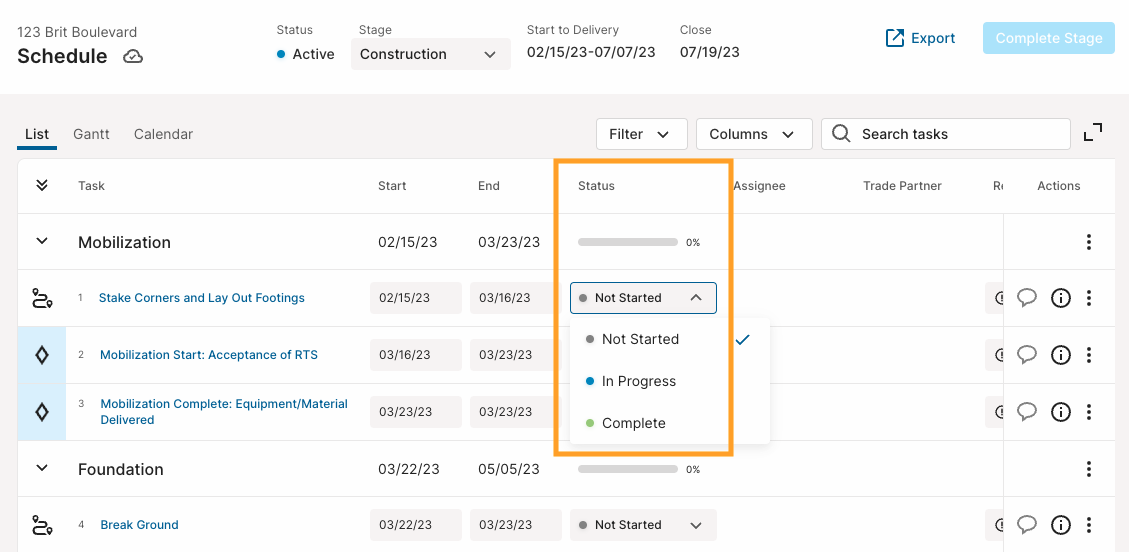Click the milestone diamond icon for Mobilization Complete
The width and height of the screenshot is (1129, 552).
[42, 412]
